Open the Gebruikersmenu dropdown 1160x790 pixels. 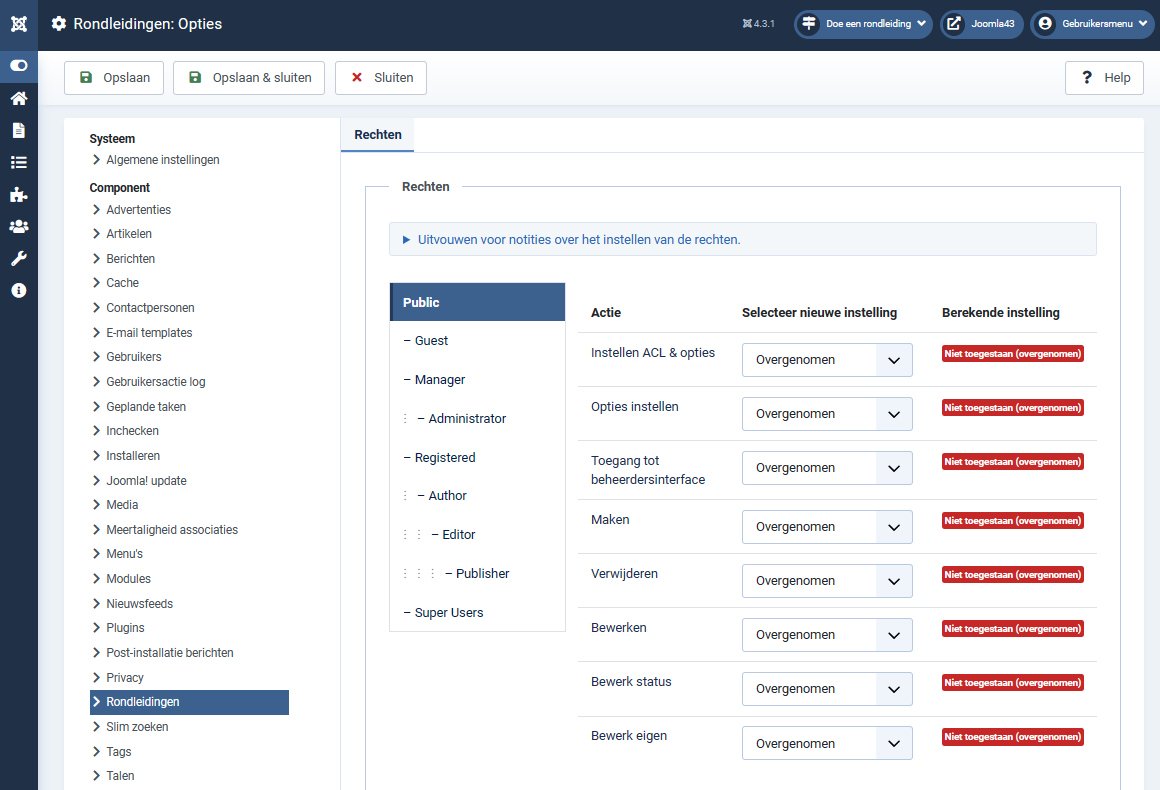click(1092, 24)
